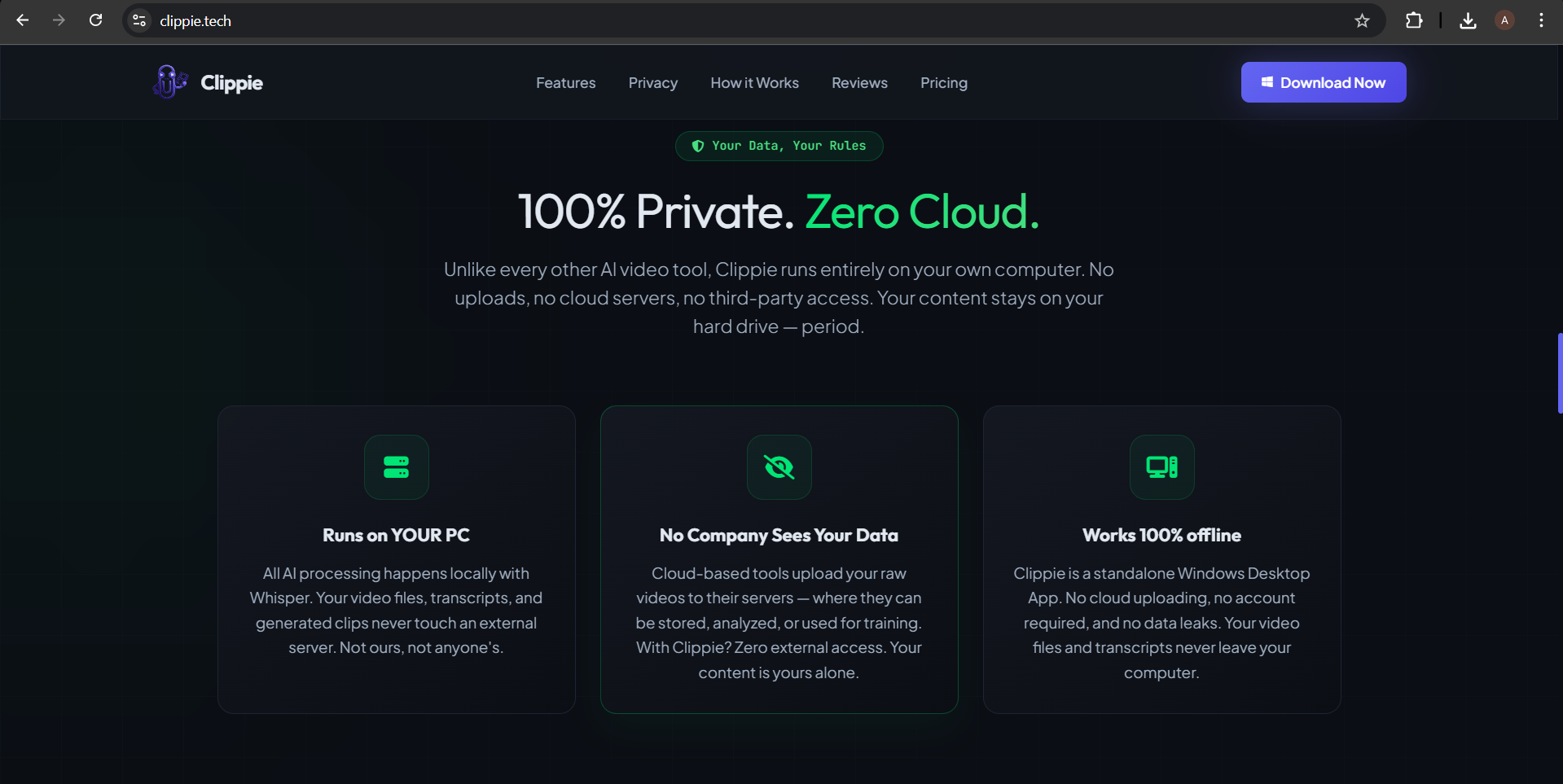Open the profile avatar menu
The height and width of the screenshot is (784, 1563).
click(x=1504, y=20)
